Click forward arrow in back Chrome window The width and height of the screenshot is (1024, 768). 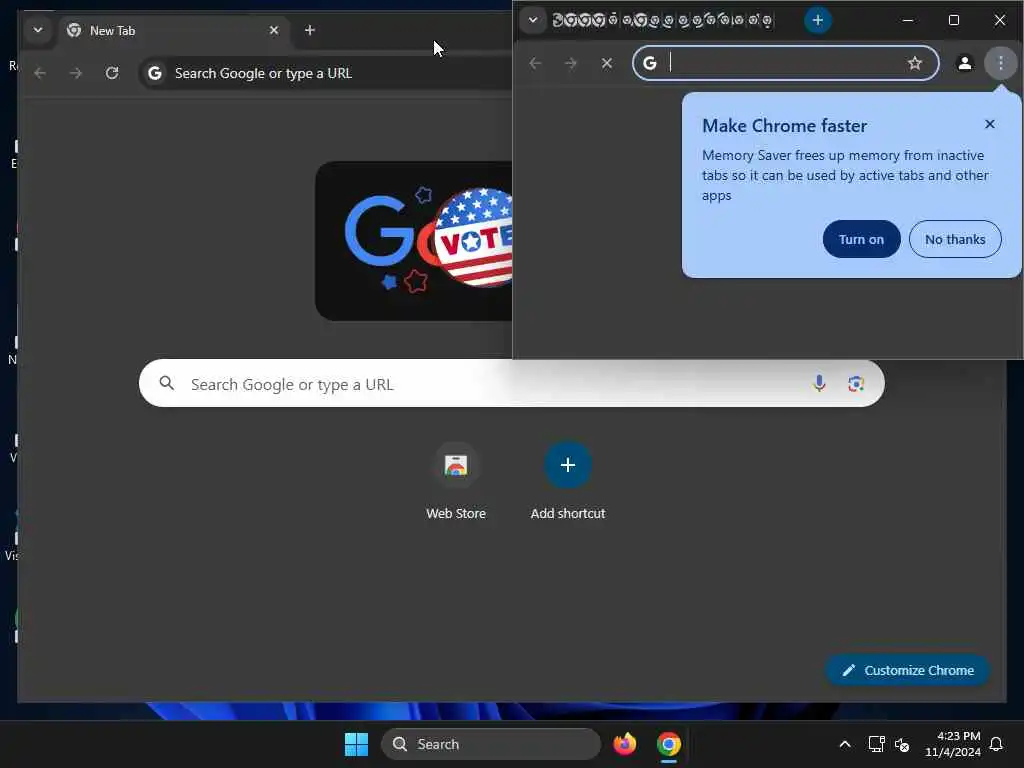(76, 73)
